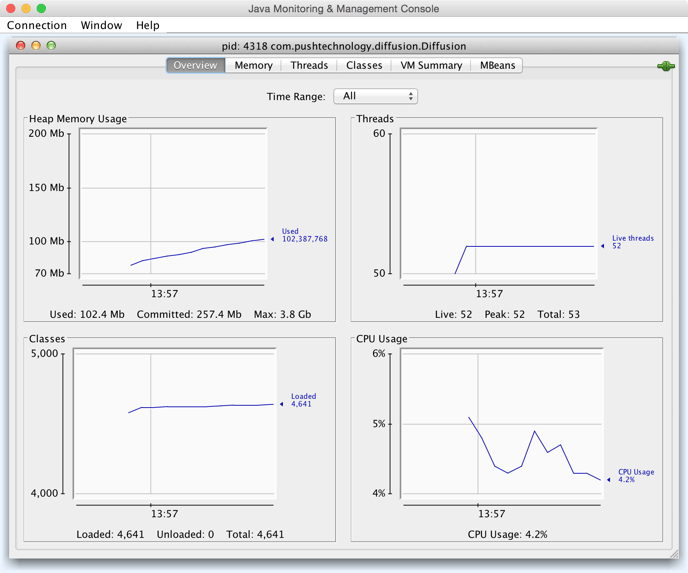Open the Help menu
The height and width of the screenshot is (573, 688).
(147, 25)
